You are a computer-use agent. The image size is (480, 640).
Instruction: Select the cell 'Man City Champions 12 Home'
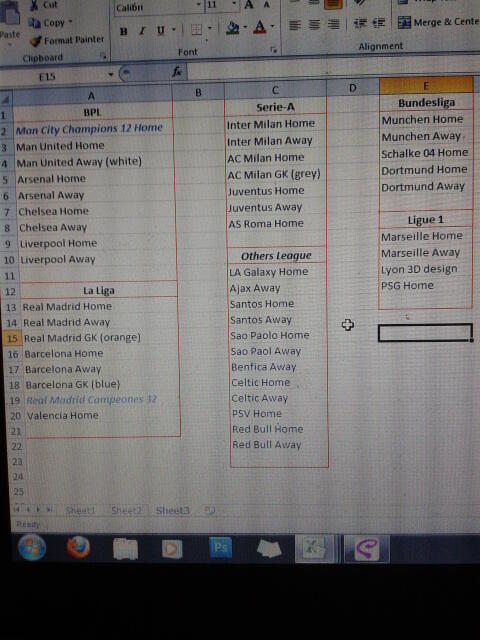(x=93, y=129)
